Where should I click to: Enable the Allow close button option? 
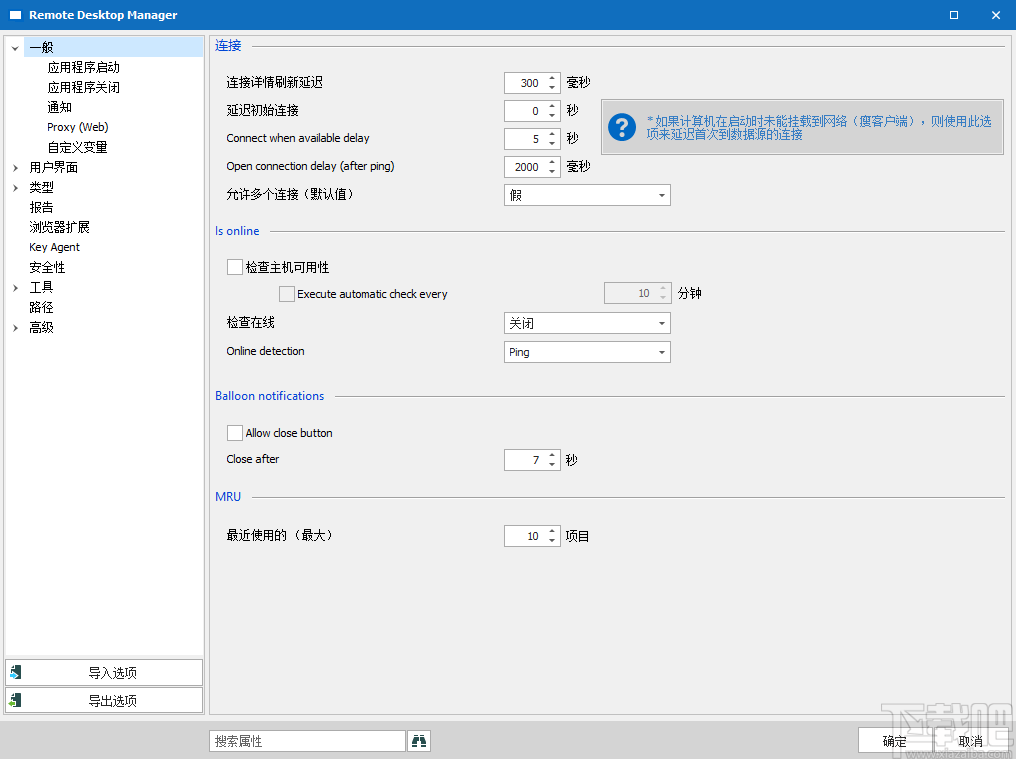(x=235, y=432)
